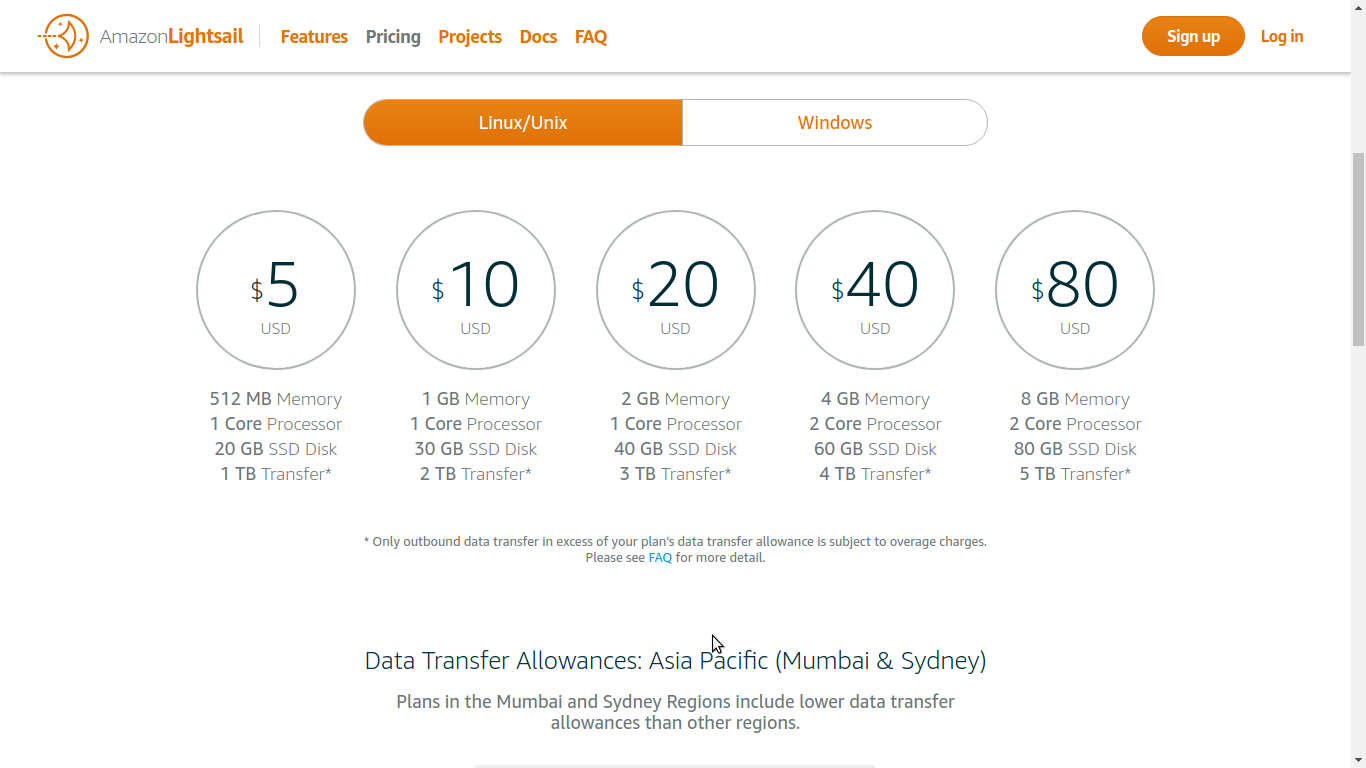1366x768 pixels.
Task: Click the Amazon Lightsail brand name text
Action: [172, 37]
